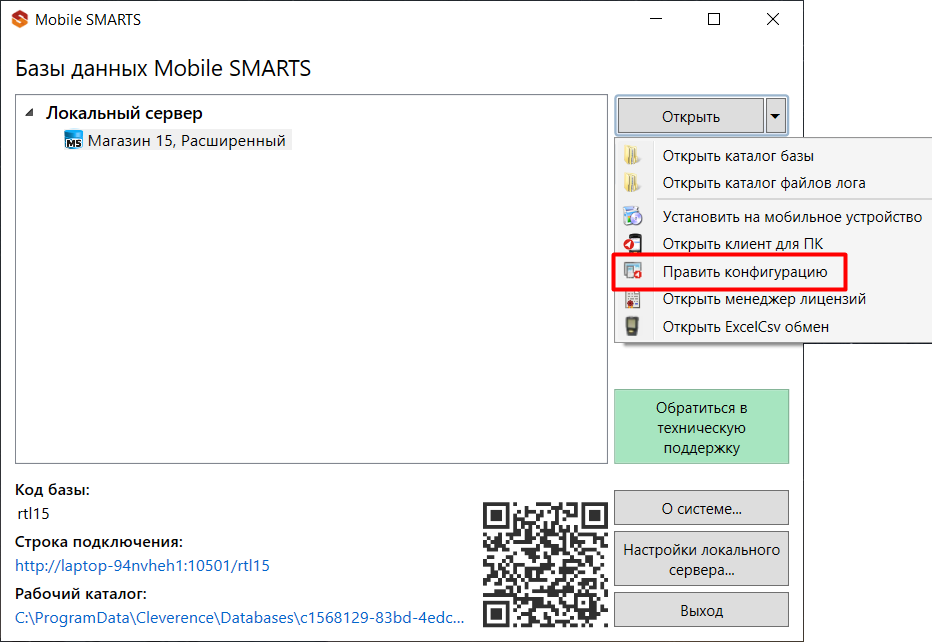The height and width of the screenshot is (642, 932).
Task: Minimize the Mobile SMARTS window
Action: point(656,20)
